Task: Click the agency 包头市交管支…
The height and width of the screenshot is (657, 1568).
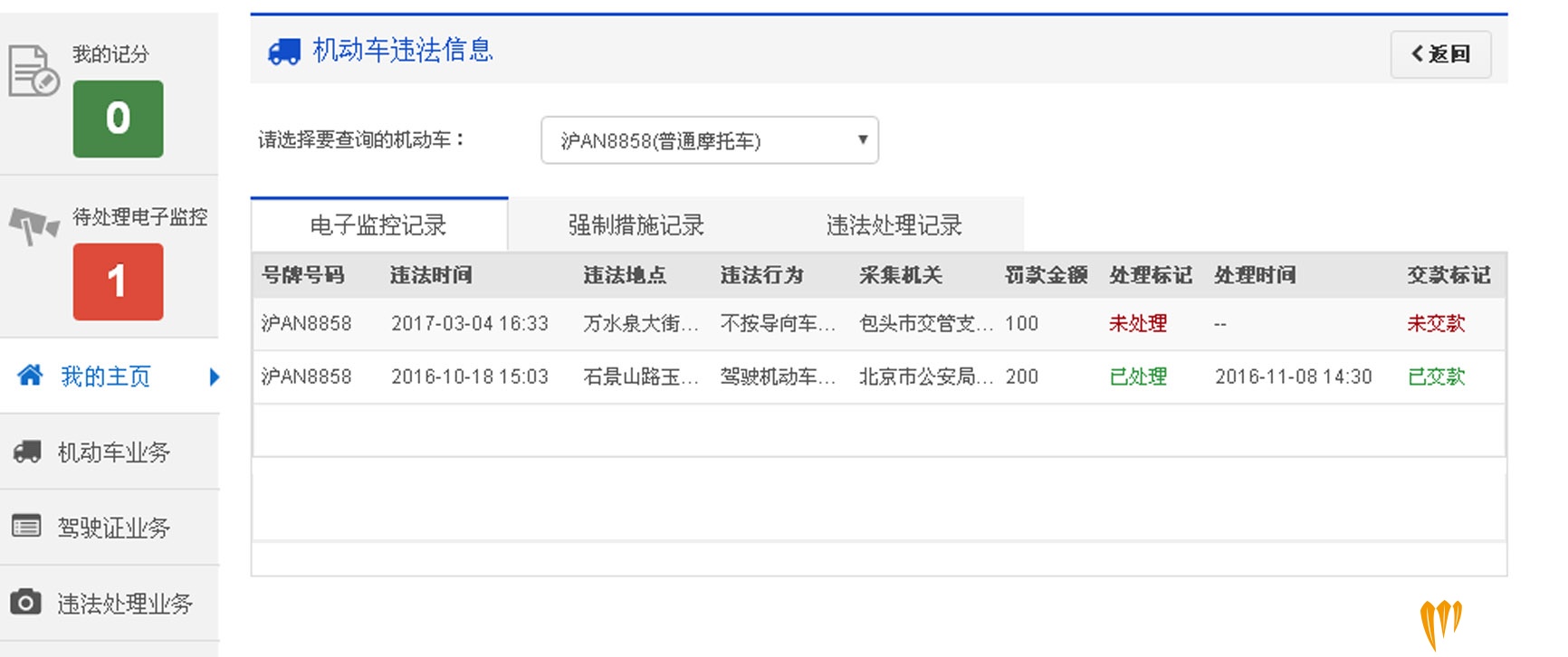Action: coord(926,324)
